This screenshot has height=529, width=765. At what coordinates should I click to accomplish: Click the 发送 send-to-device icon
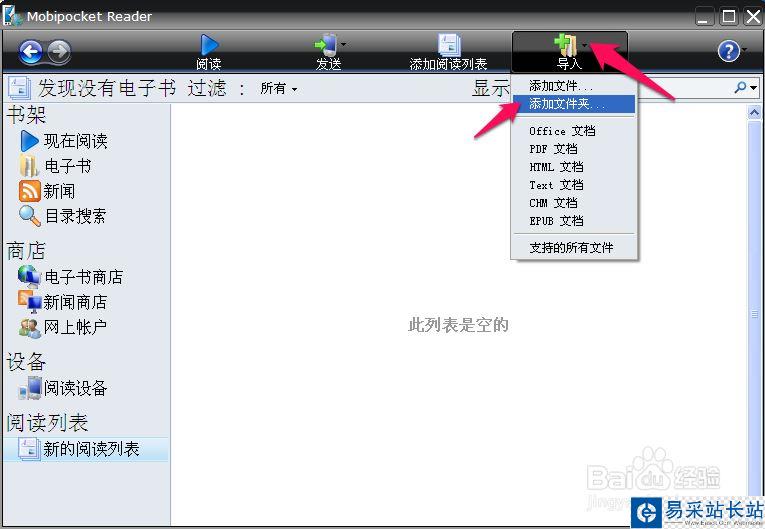[x=326, y=44]
